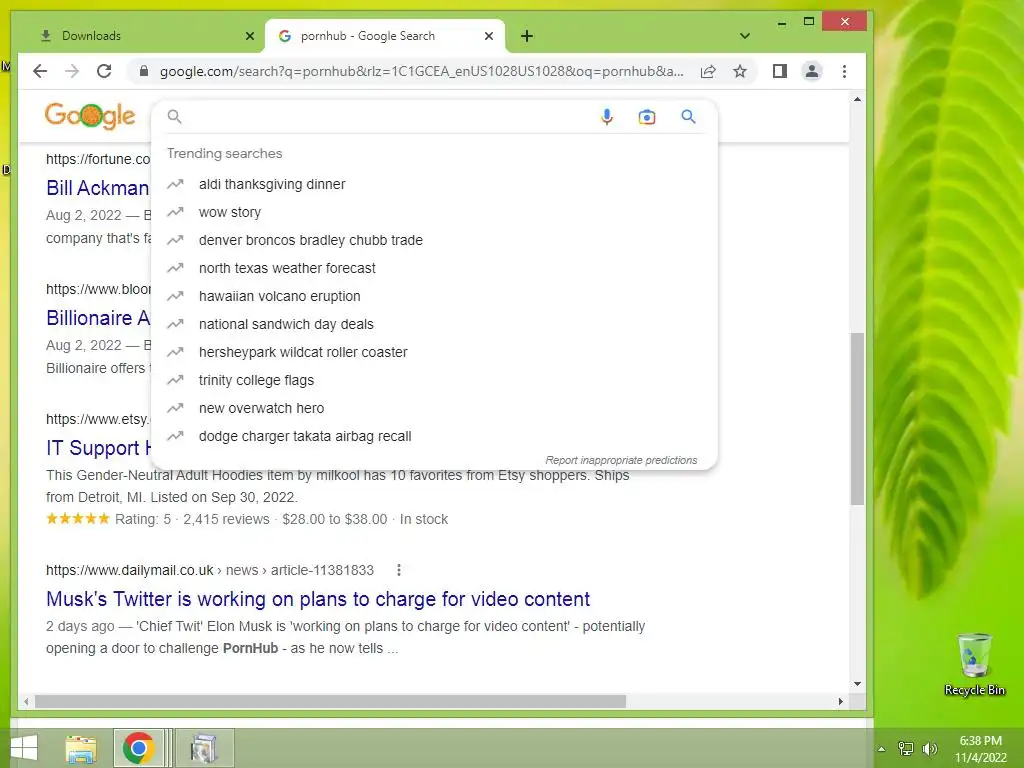Open the 'Billionaire A' result link

coord(98,318)
